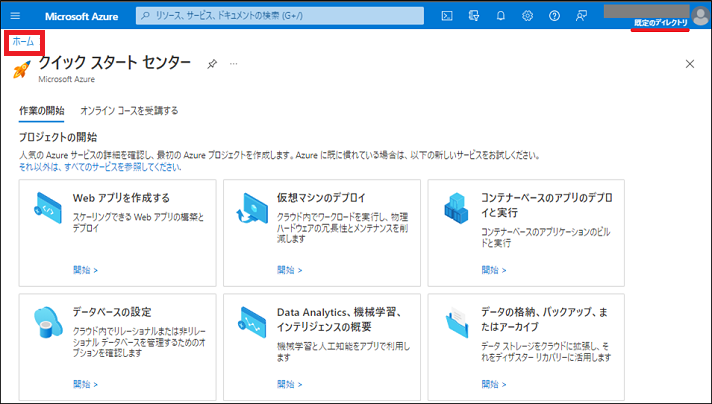The height and width of the screenshot is (404, 712).
Task: Start the Web アプリを作成する card
Action: pyautogui.click(x=85, y=270)
